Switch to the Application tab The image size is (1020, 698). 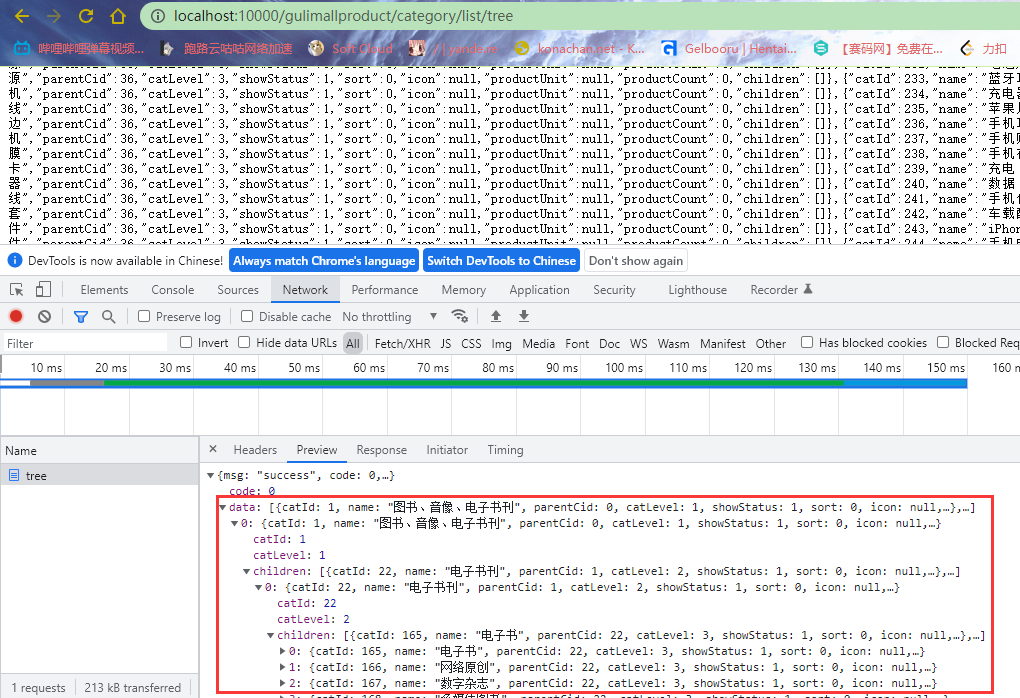click(539, 289)
